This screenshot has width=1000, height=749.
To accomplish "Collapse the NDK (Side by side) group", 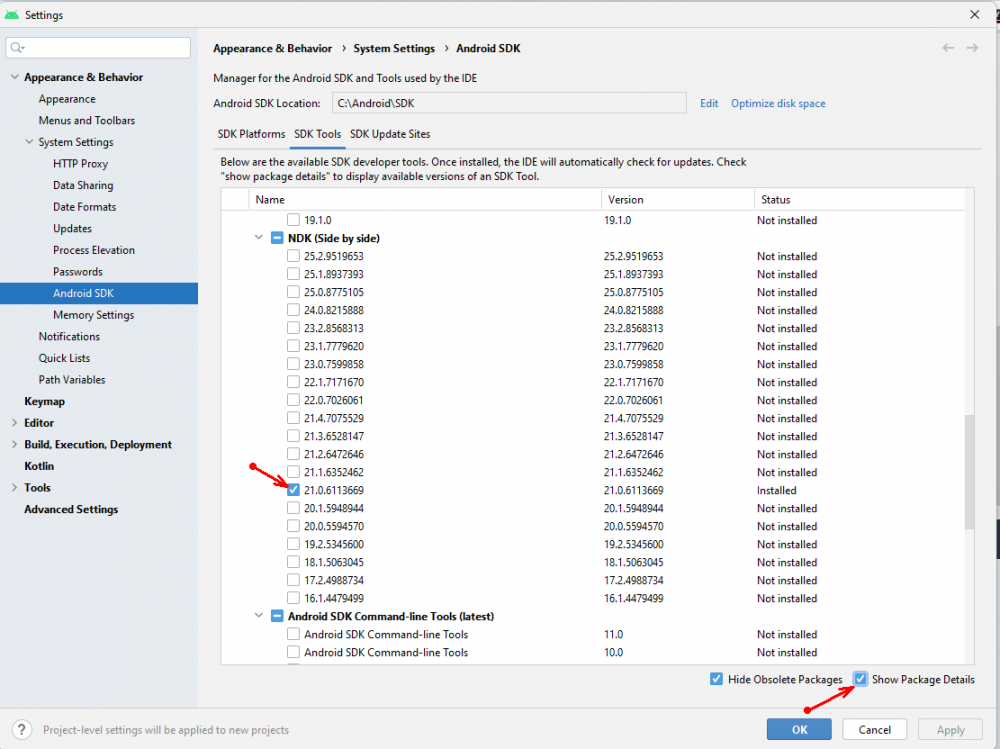I will (x=259, y=237).
